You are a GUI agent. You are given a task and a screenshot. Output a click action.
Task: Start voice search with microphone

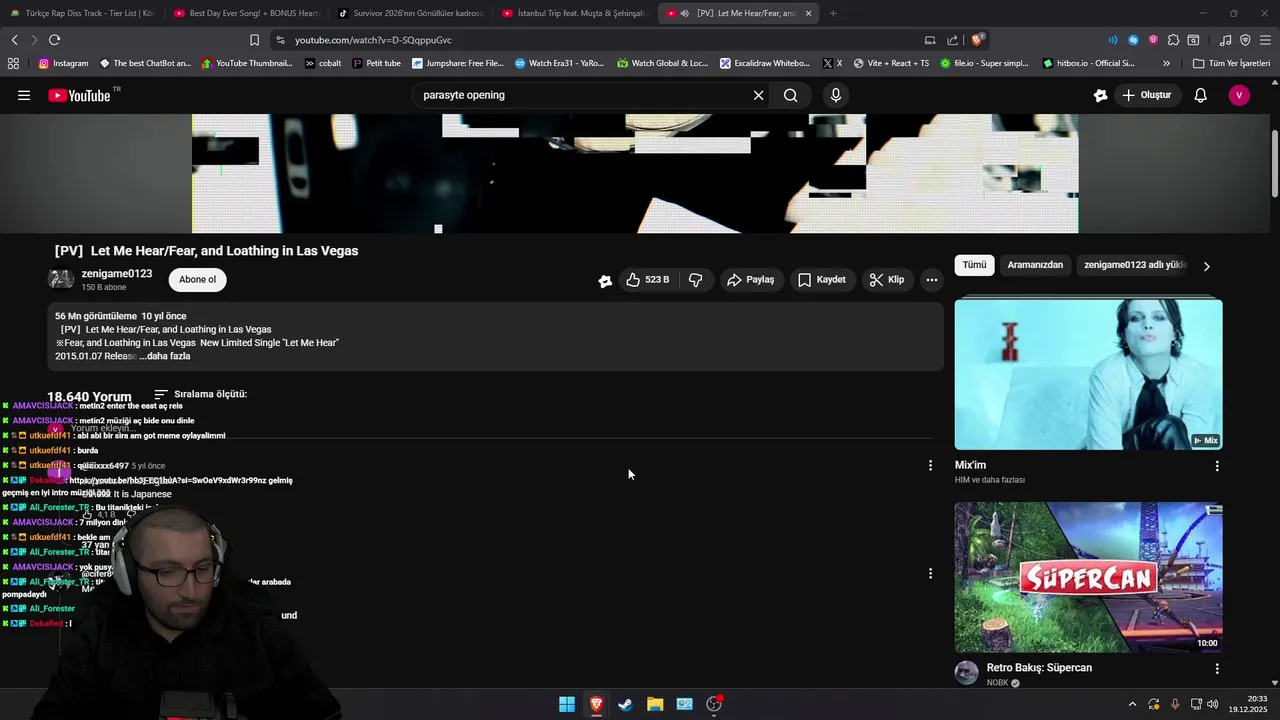tap(836, 95)
